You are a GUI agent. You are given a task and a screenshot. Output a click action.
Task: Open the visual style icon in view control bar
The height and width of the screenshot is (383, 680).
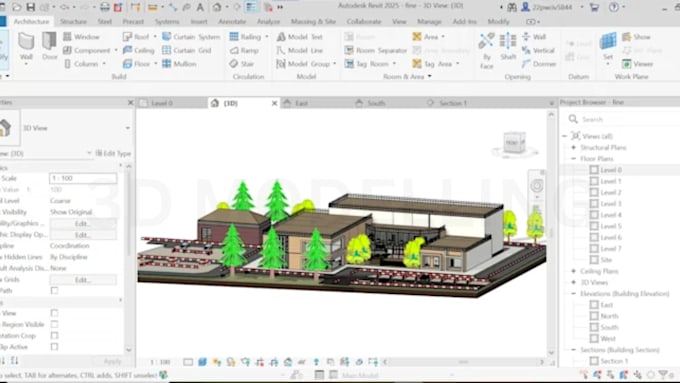tap(203, 362)
